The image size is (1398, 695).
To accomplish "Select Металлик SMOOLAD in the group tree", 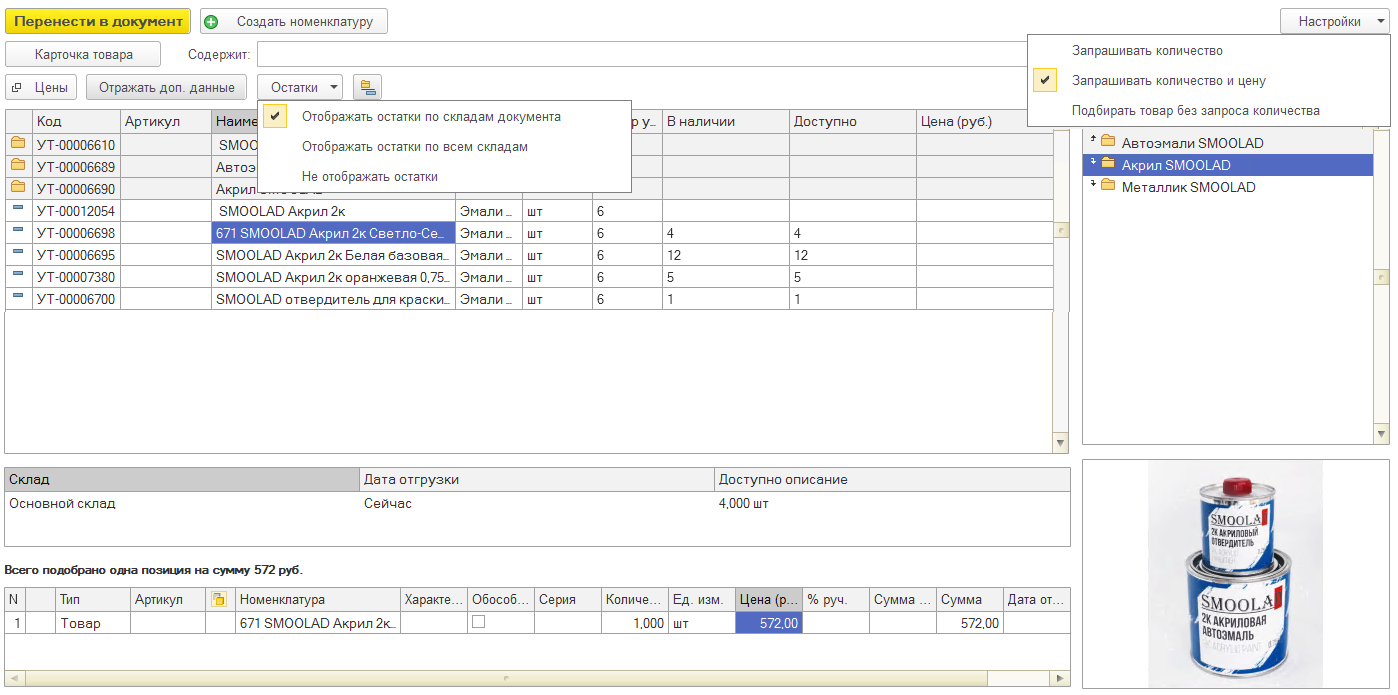I will [x=1188, y=187].
